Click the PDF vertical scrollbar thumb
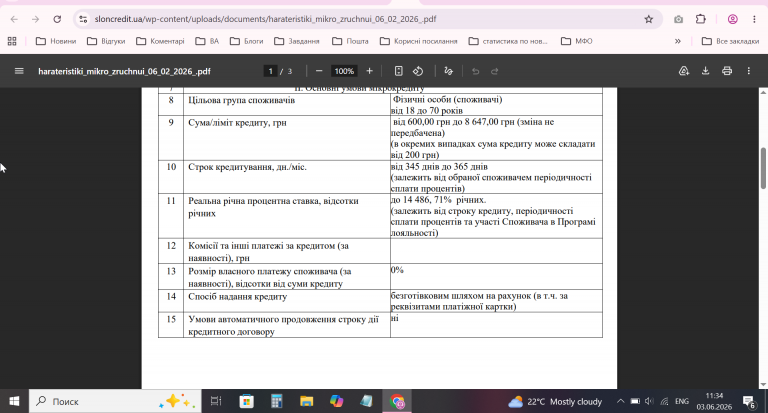This screenshot has width=768, height=413. click(763, 168)
